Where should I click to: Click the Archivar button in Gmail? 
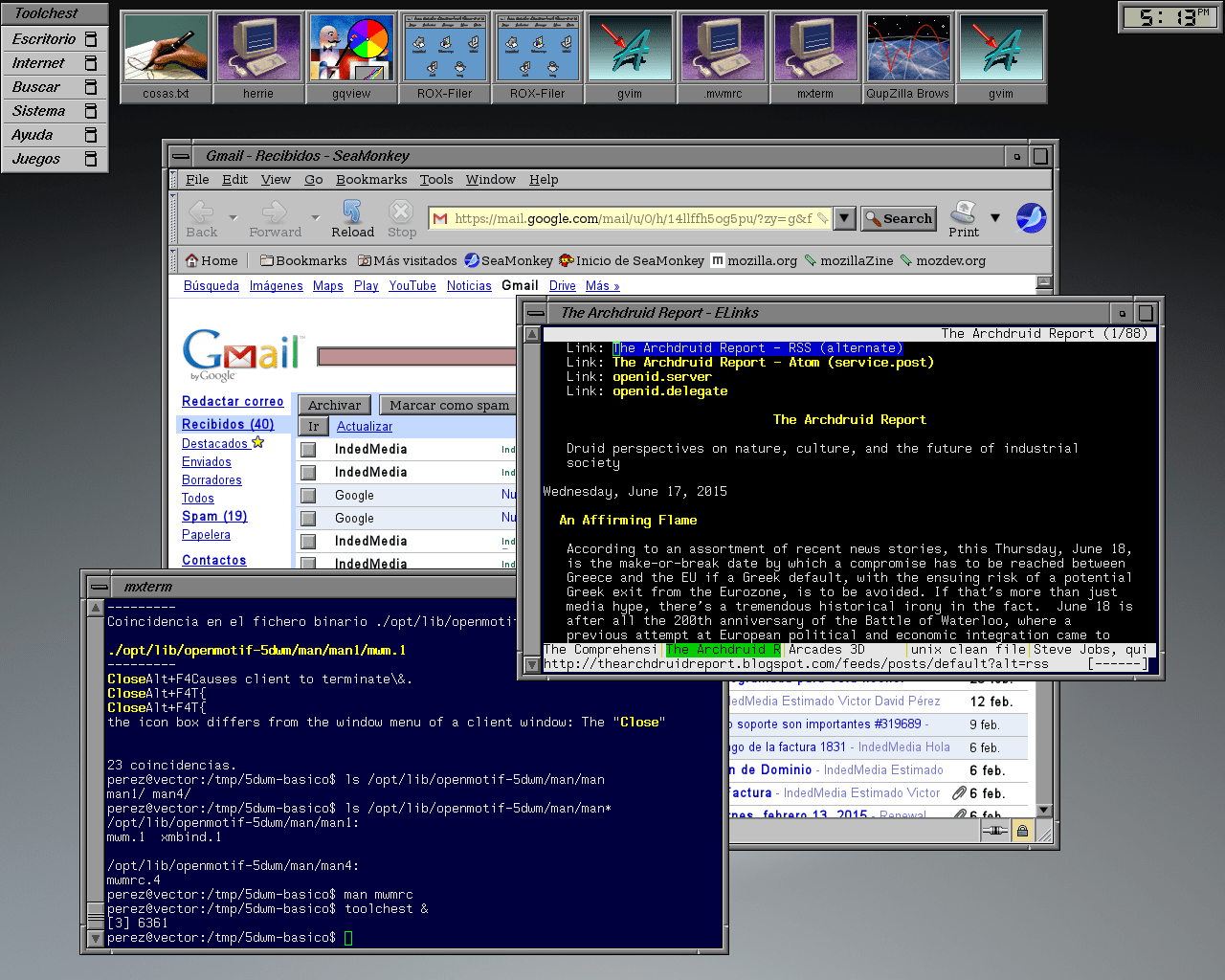[x=334, y=405]
